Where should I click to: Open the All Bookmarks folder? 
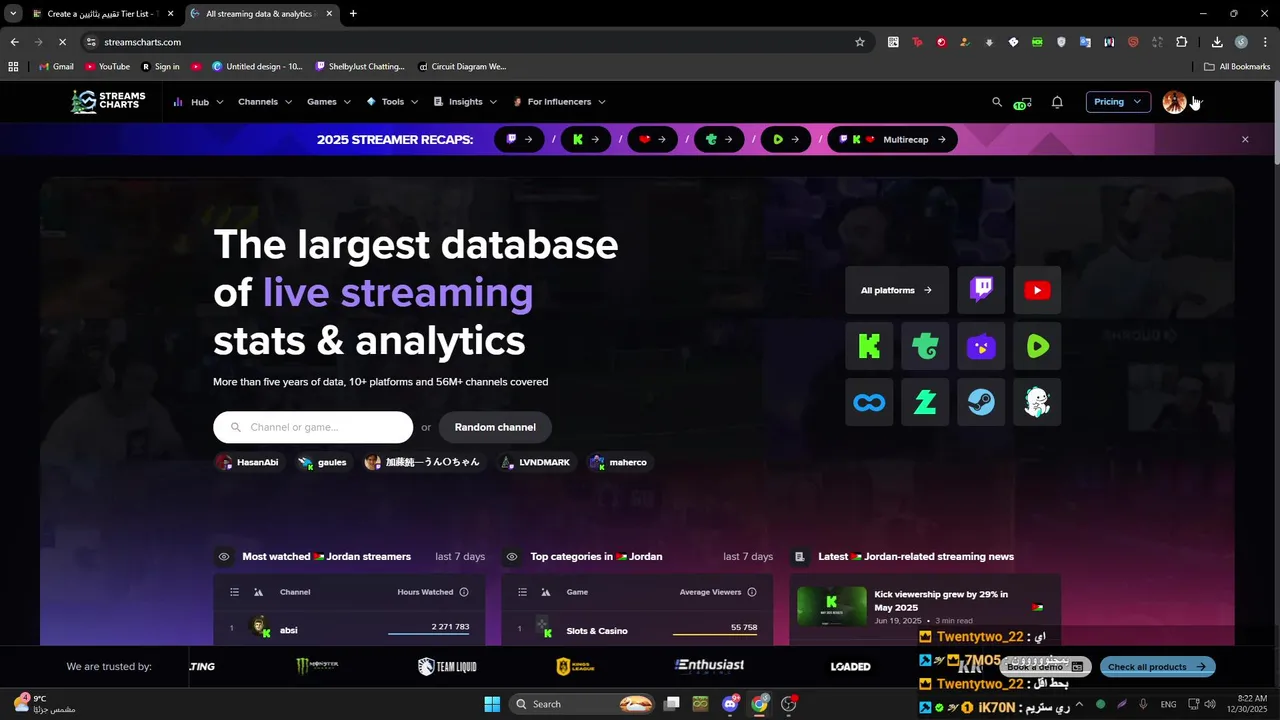point(1237,67)
